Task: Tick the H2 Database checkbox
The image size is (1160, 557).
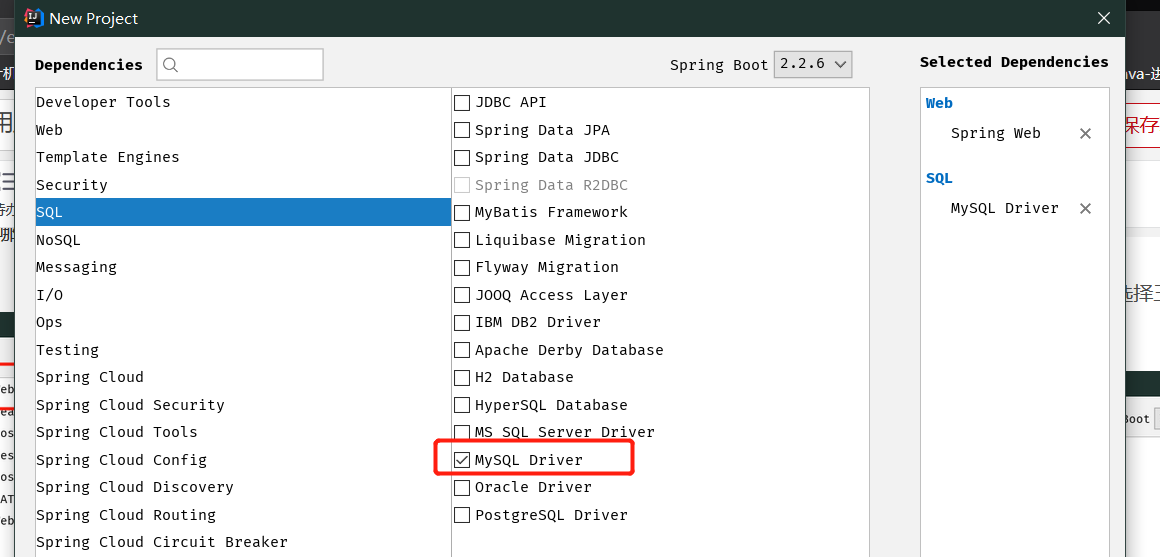Action: coord(462,377)
